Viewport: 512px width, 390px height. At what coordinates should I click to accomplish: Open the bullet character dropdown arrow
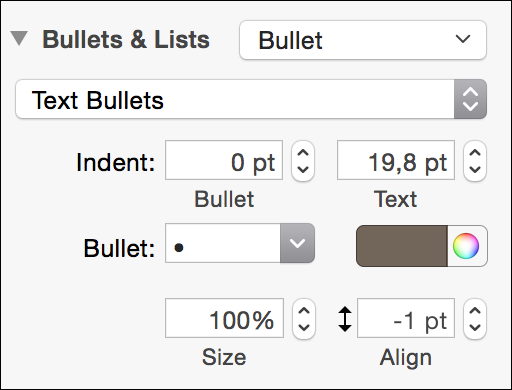coord(297,243)
